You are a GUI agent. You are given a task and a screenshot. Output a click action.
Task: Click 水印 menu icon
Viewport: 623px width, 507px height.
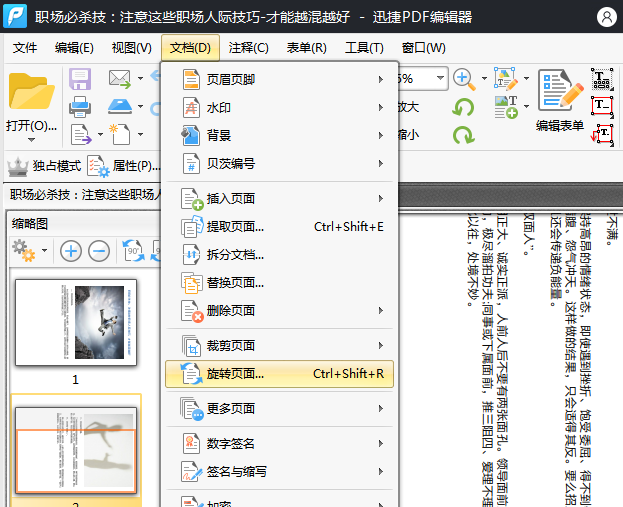(191, 108)
